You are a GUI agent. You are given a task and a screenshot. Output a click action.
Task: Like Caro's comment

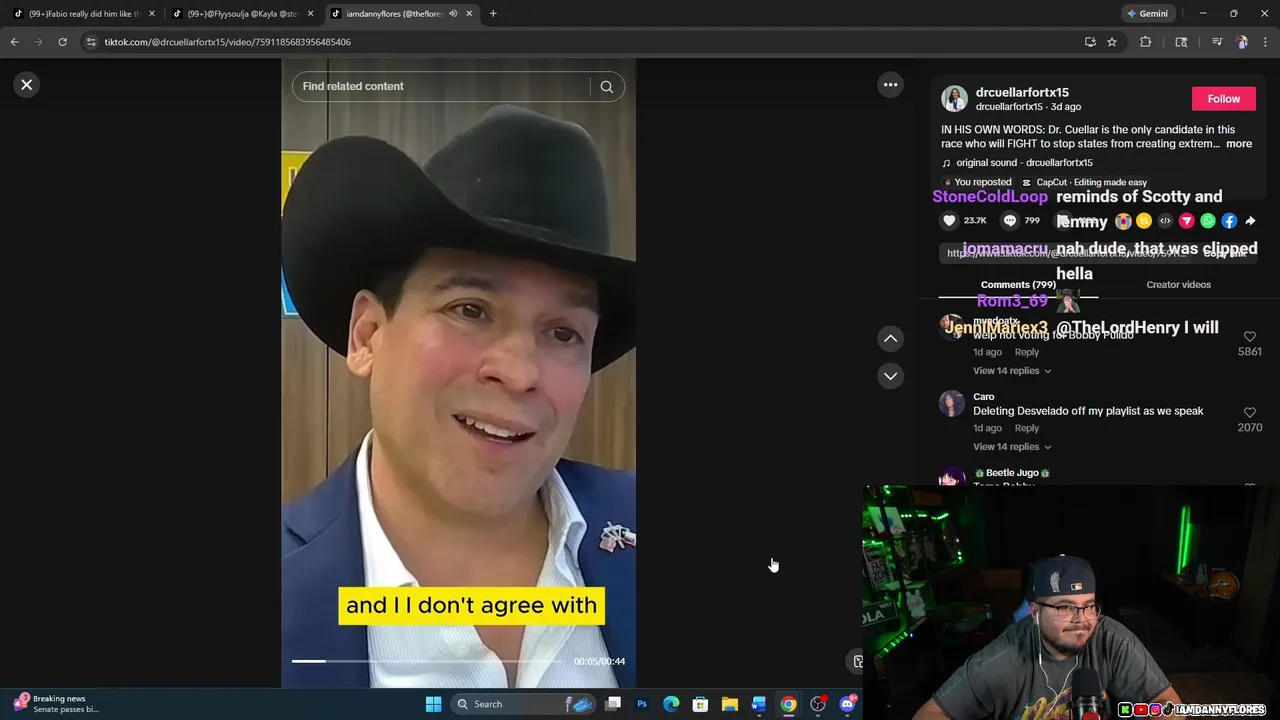coord(1249,412)
